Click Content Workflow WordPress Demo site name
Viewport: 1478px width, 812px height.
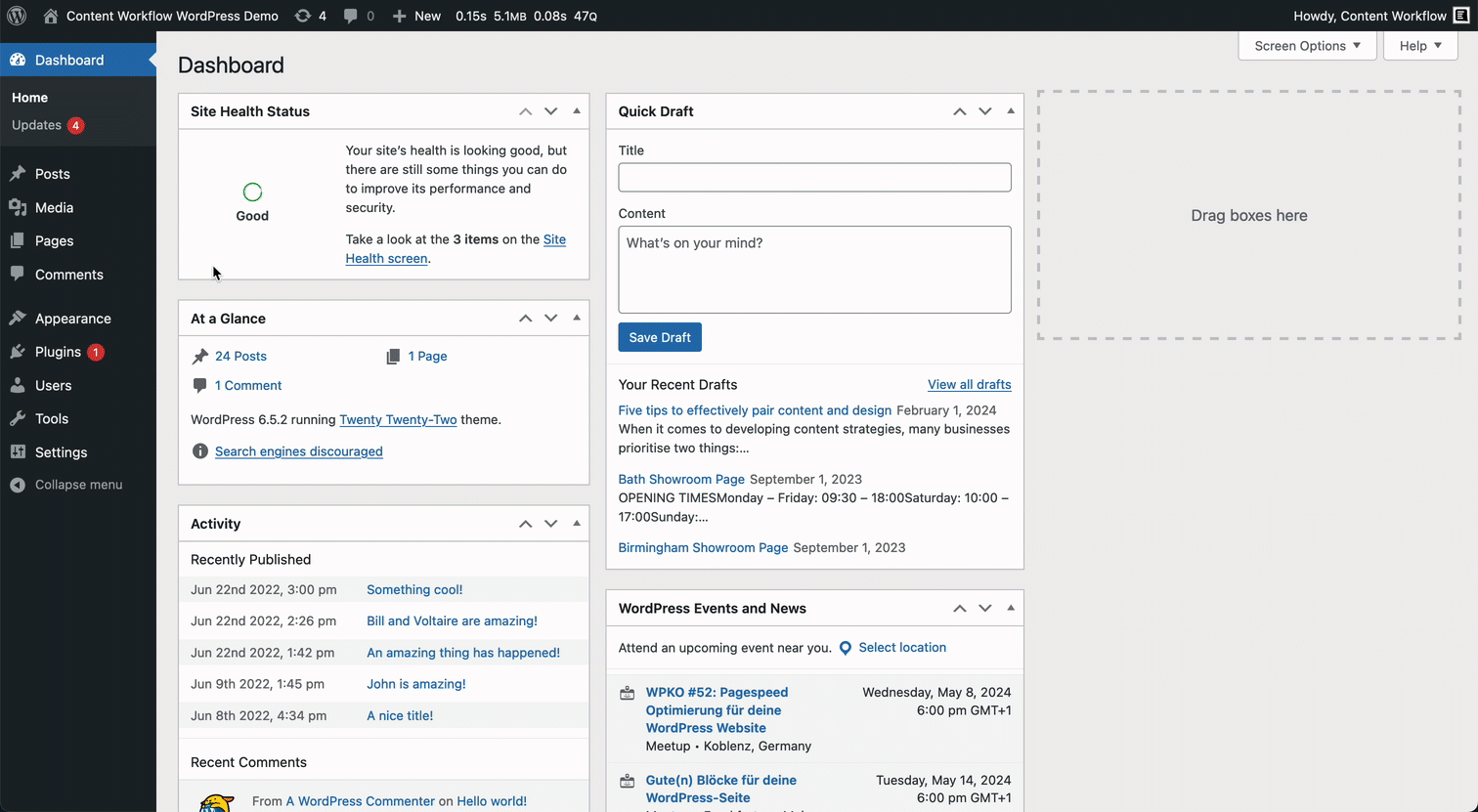(x=172, y=16)
